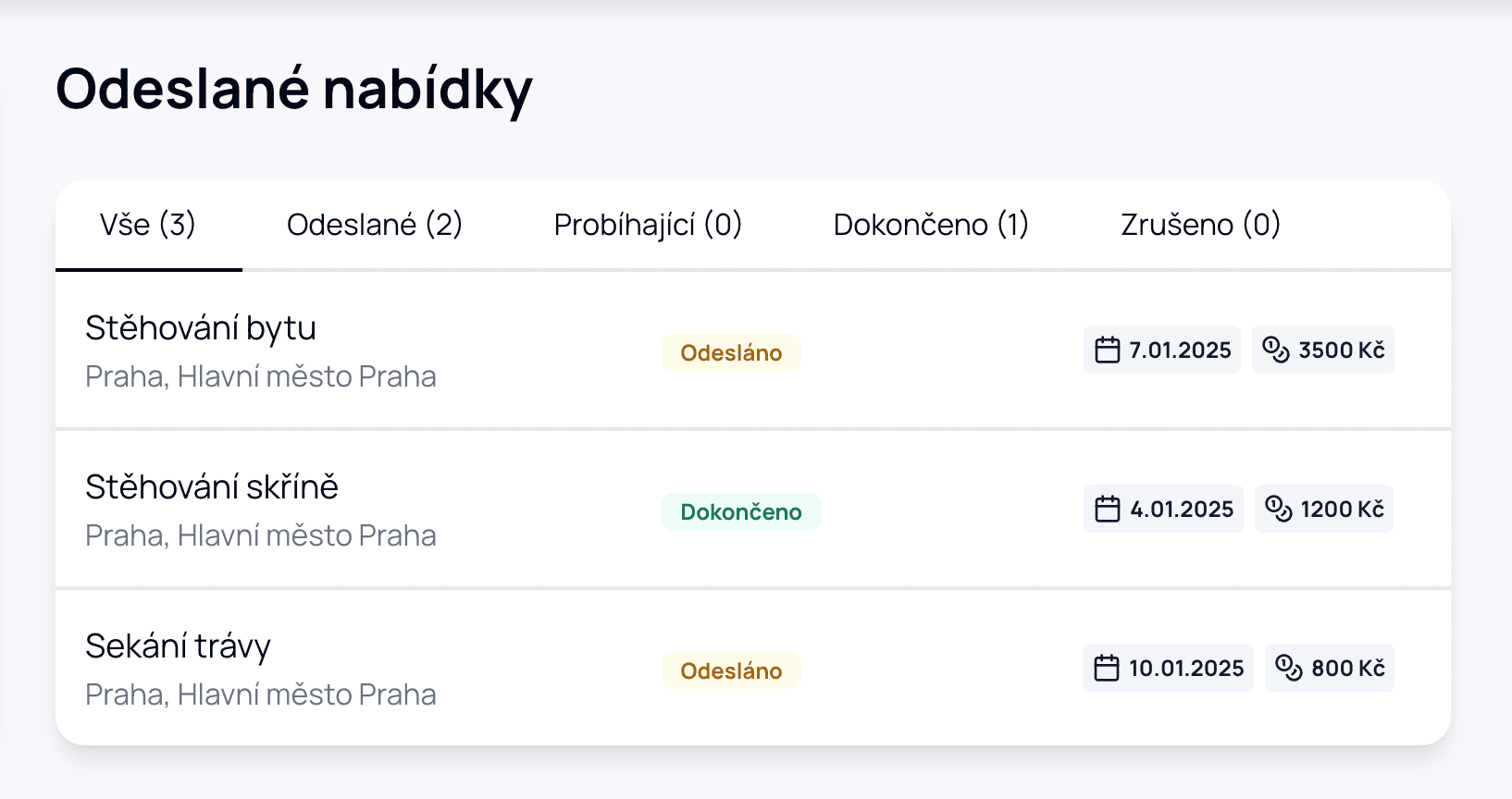Click calendar icon next to 4.01.2025
1512x799 pixels.
1107,510
